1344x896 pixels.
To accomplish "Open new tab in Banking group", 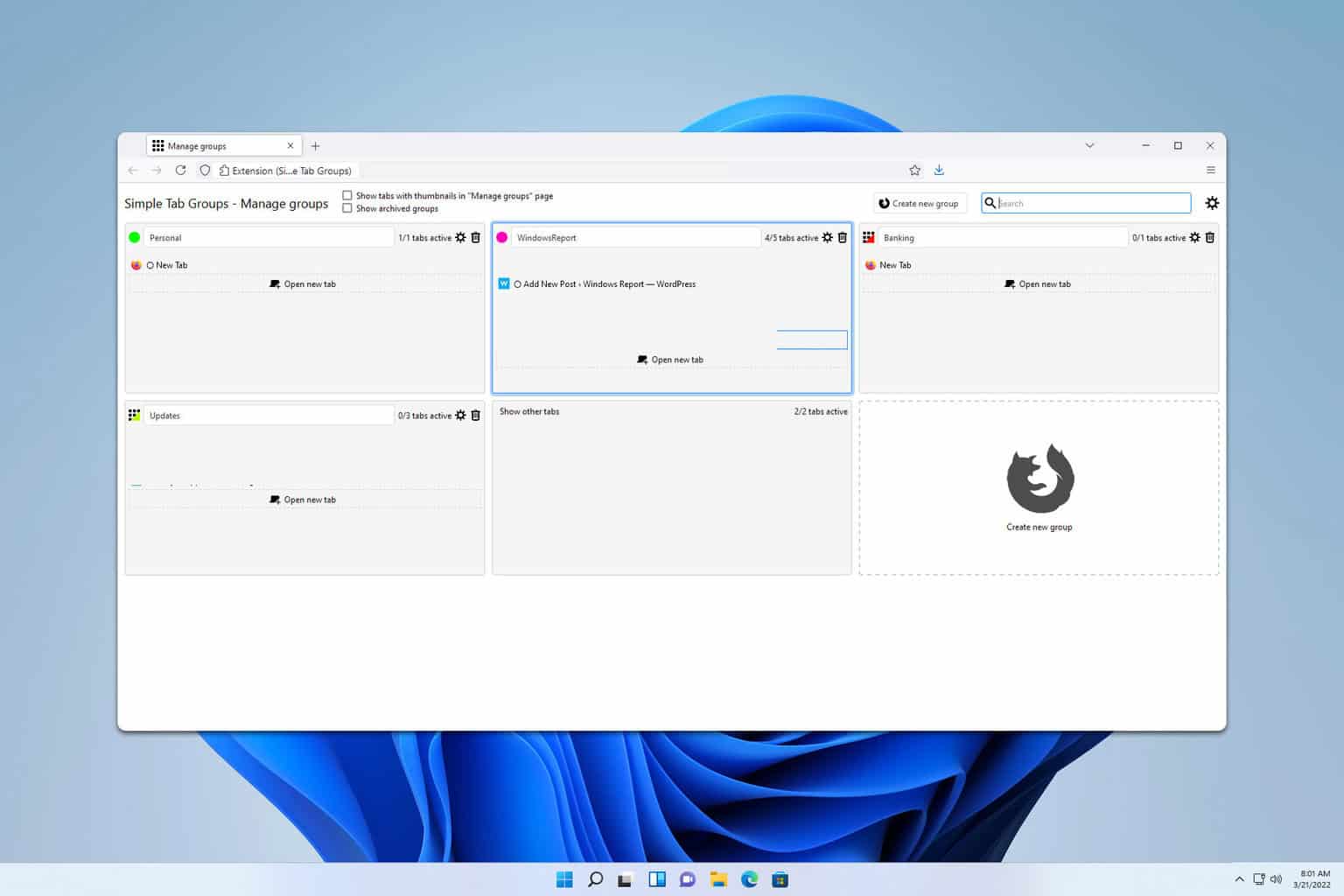I will (1039, 283).
